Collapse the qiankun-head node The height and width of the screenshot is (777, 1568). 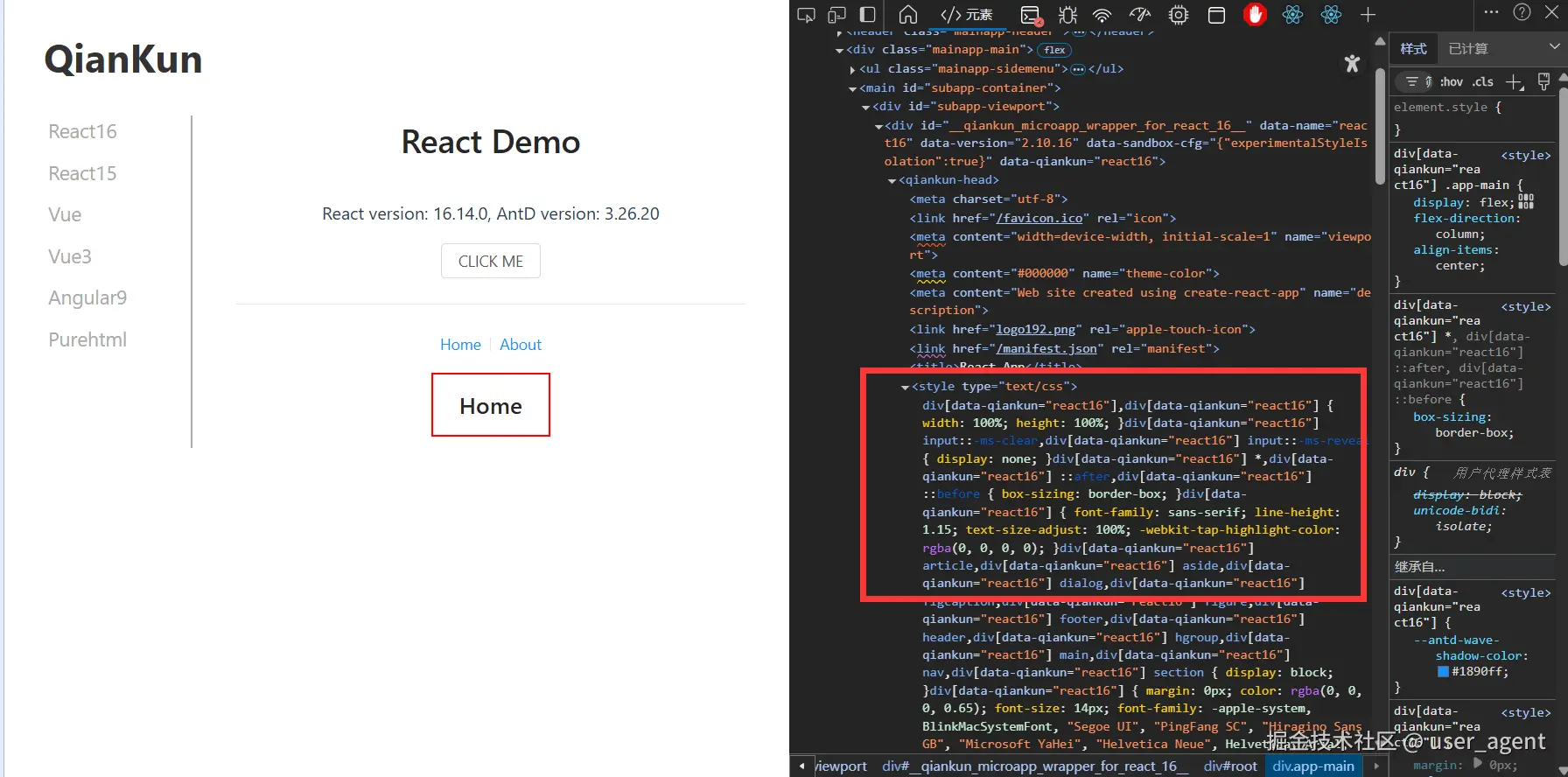coord(892,181)
